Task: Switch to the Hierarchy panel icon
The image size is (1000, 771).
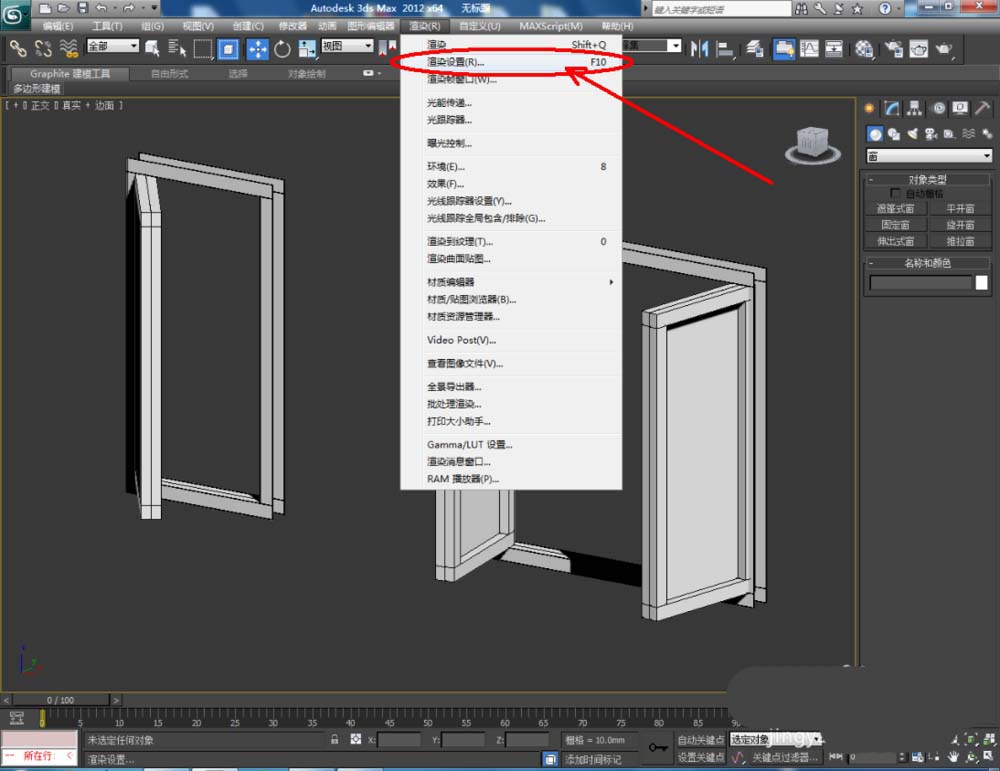Action: [x=915, y=108]
